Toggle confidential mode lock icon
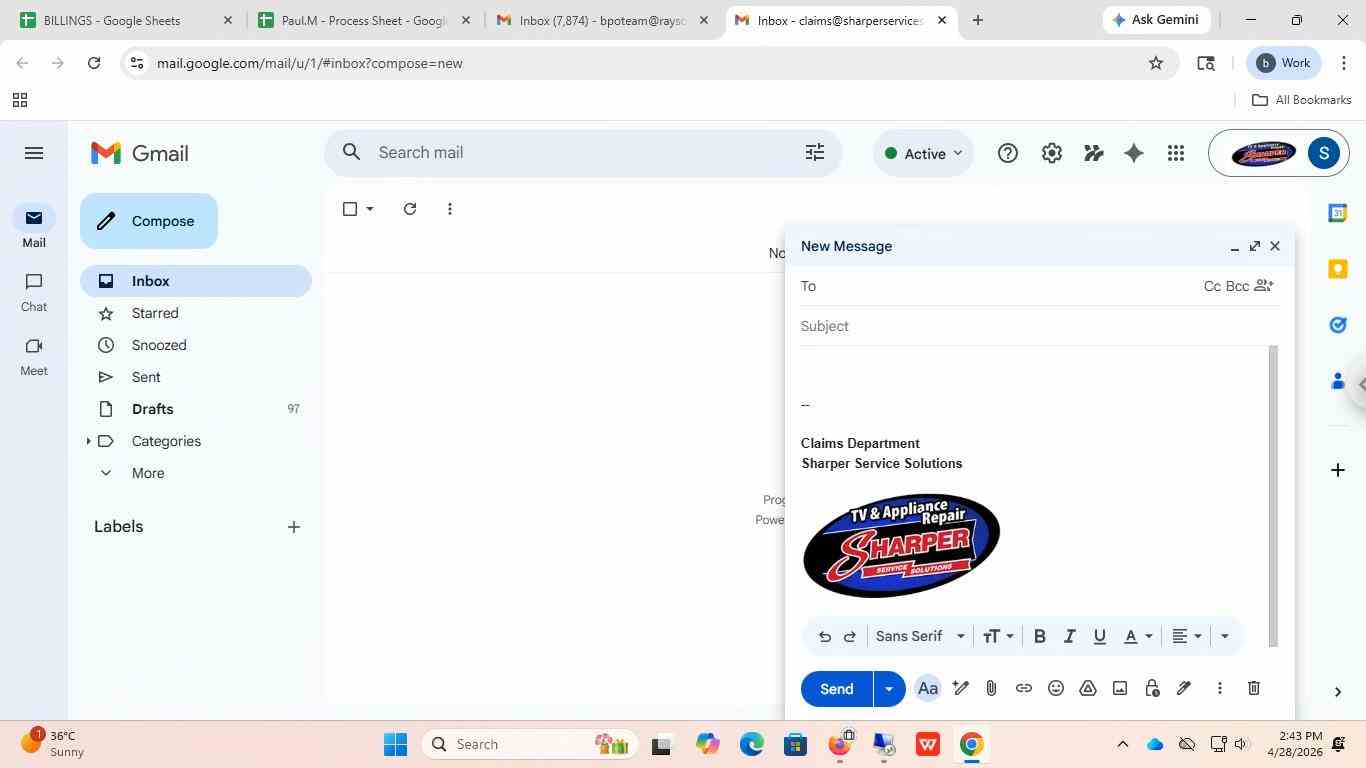Viewport: 1366px width, 768px height. click(x=1152, y=688)
